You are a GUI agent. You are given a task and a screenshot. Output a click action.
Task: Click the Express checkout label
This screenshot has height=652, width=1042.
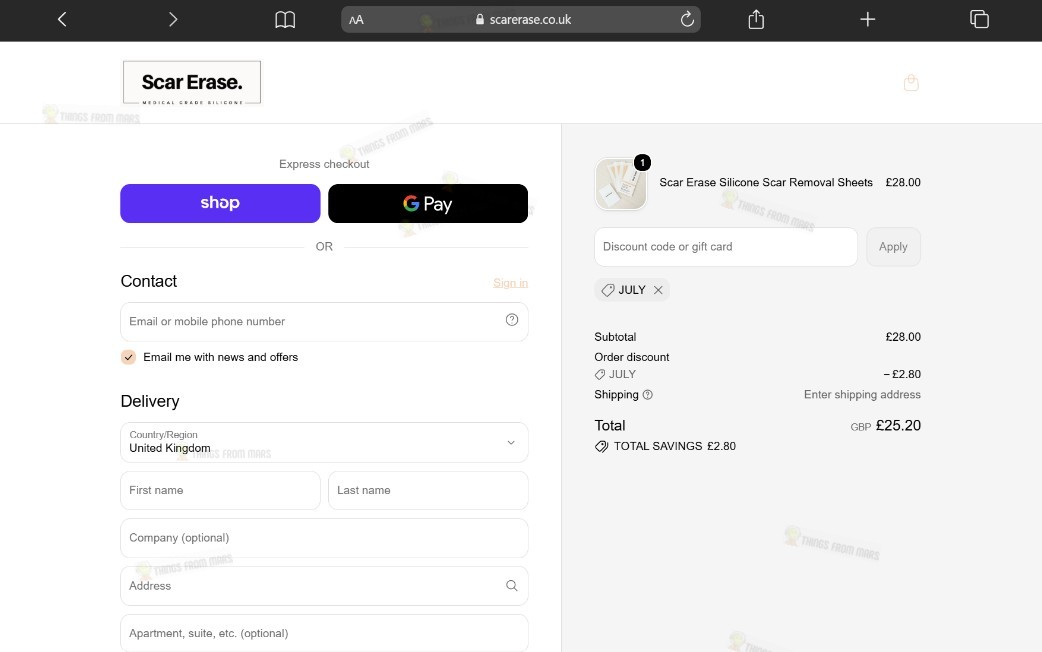pos(324,164)
